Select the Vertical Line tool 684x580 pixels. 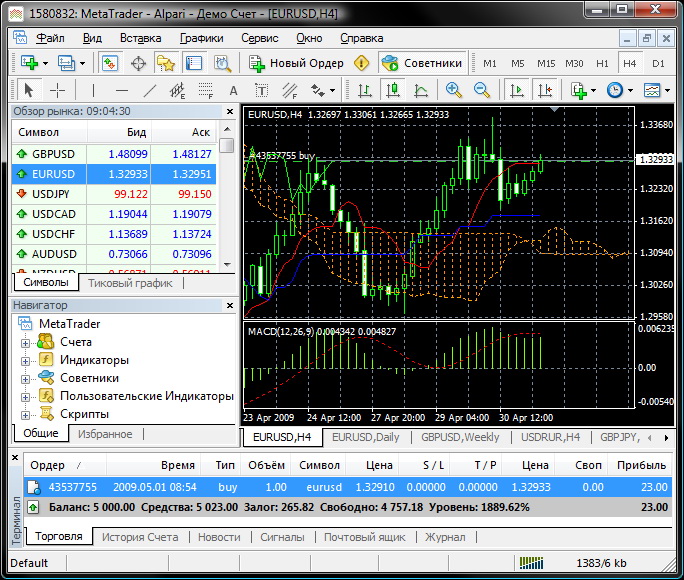tap(93, 90)
